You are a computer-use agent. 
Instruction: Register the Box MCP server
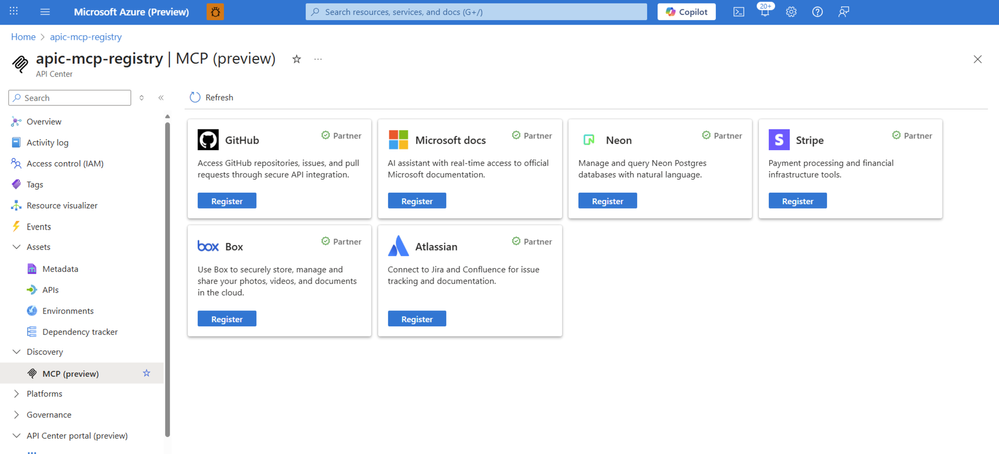coord(227,318)
